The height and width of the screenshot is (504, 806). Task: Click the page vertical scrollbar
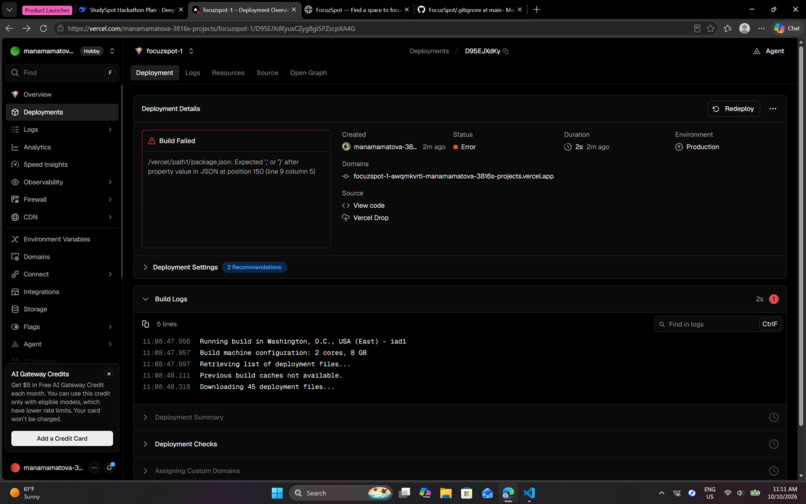tap(800, 236)
